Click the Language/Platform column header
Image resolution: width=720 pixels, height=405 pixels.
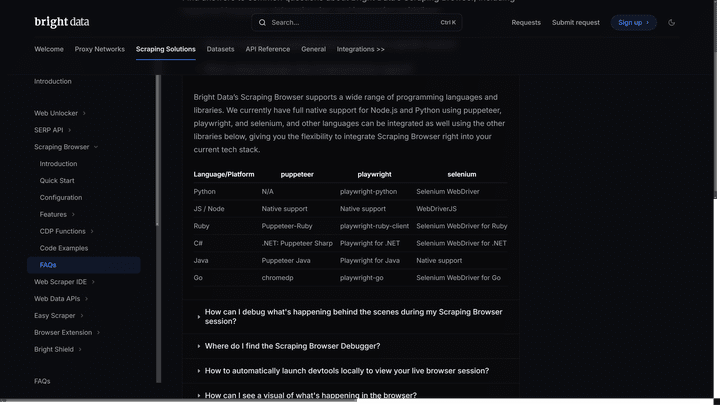(x=224, y=174)
